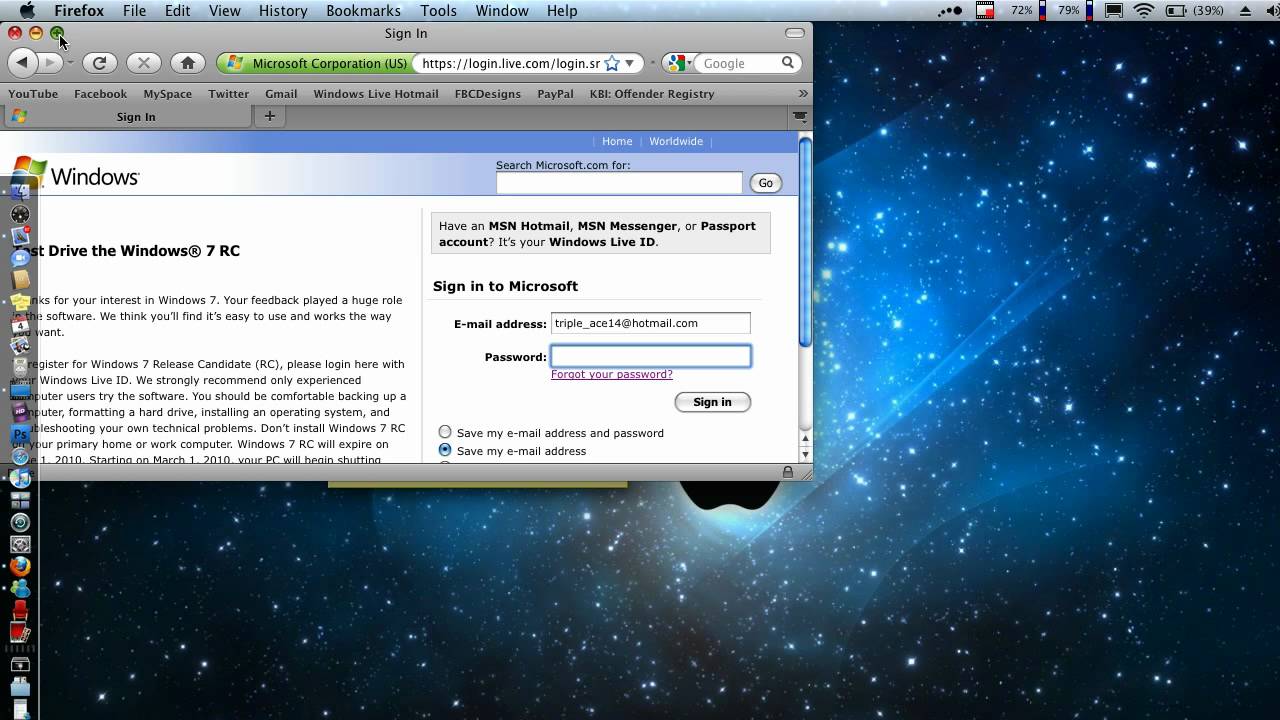1280x720 pixels.
Task: Open the PayPal bookmark
Action: click(x=555, y=93)
